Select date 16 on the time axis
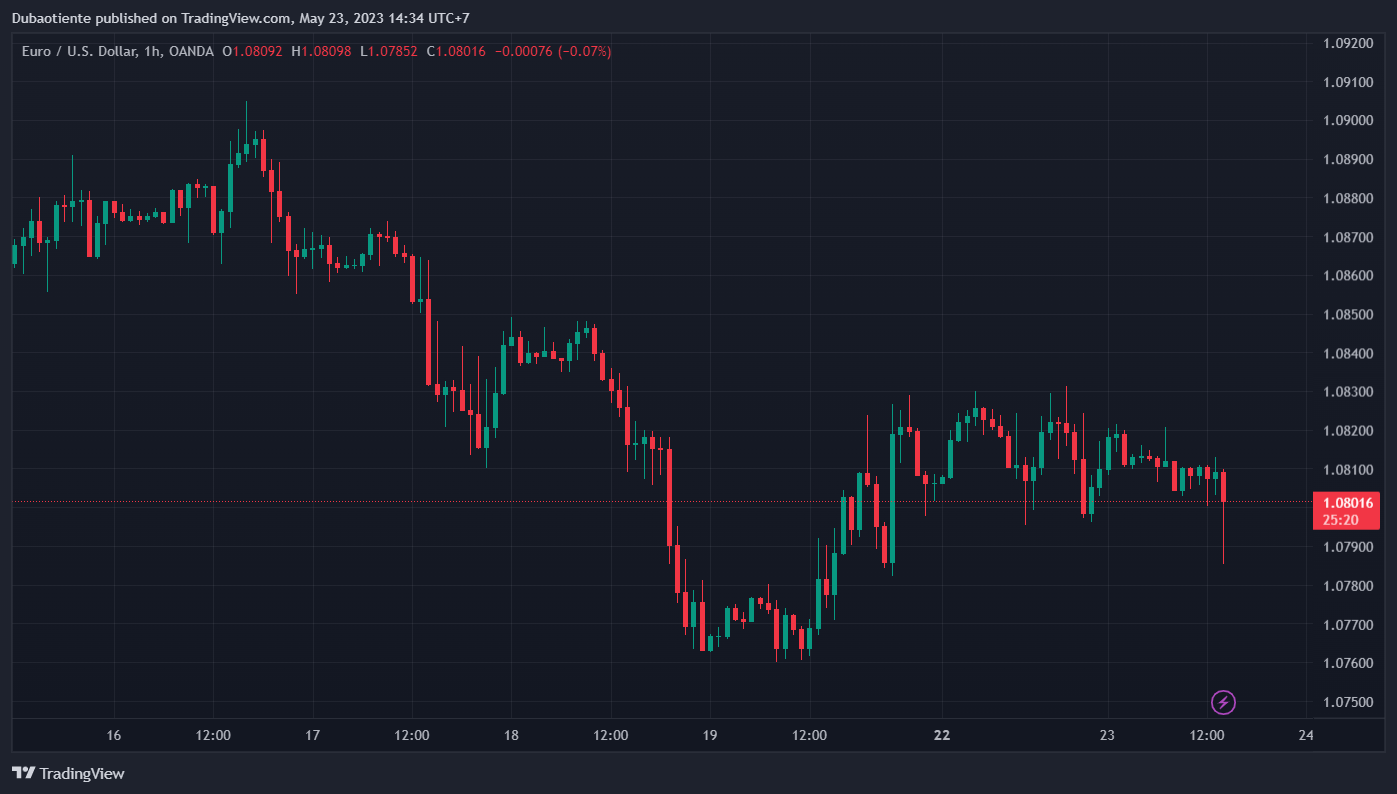 coord(114,735)
